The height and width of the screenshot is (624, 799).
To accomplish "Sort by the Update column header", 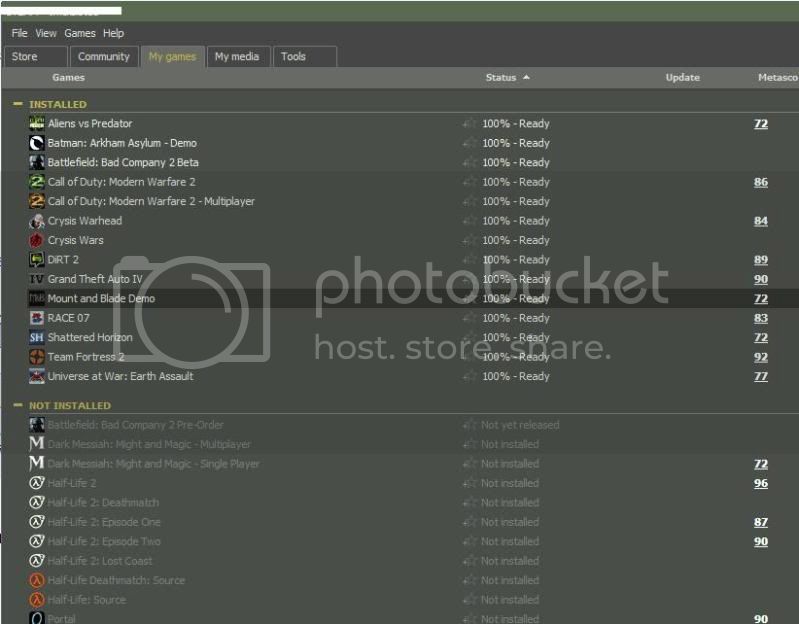I will pos(682,77).
